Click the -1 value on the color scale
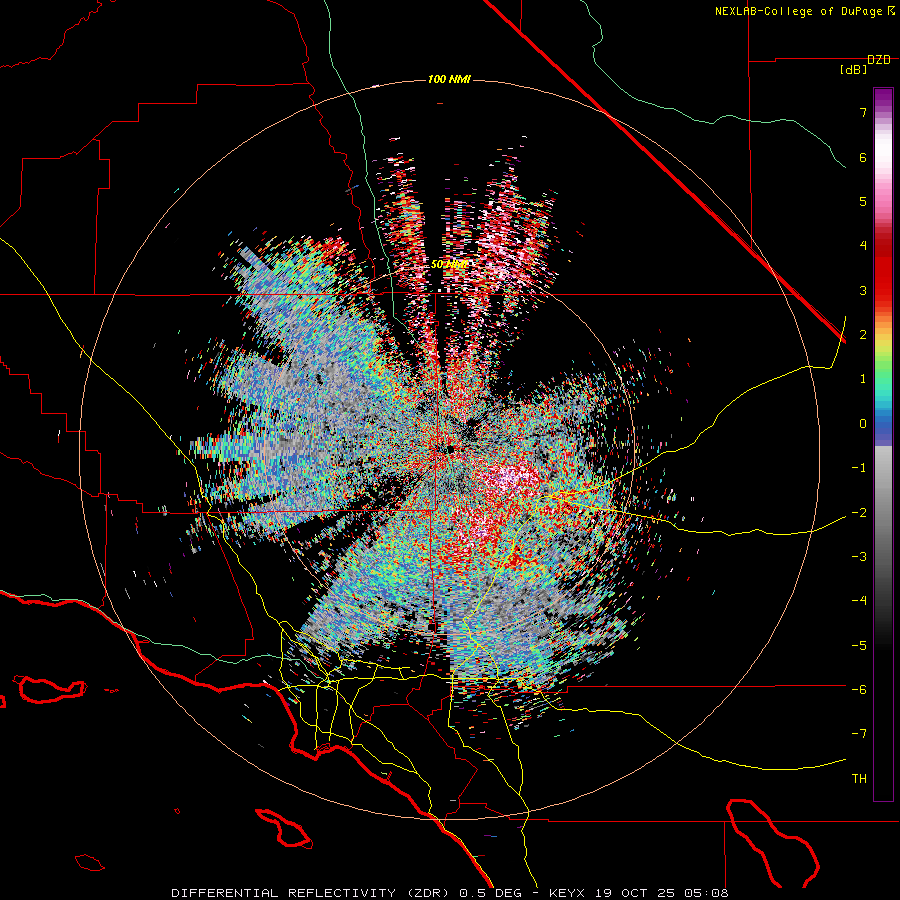This screenshot has height=900, width=900. (859, 468)
